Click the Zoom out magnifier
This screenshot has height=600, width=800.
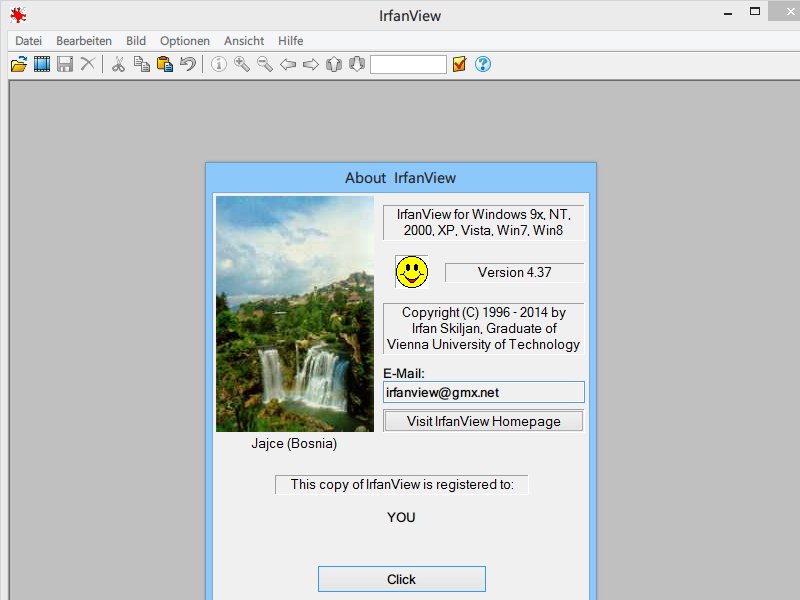(265, 64)
